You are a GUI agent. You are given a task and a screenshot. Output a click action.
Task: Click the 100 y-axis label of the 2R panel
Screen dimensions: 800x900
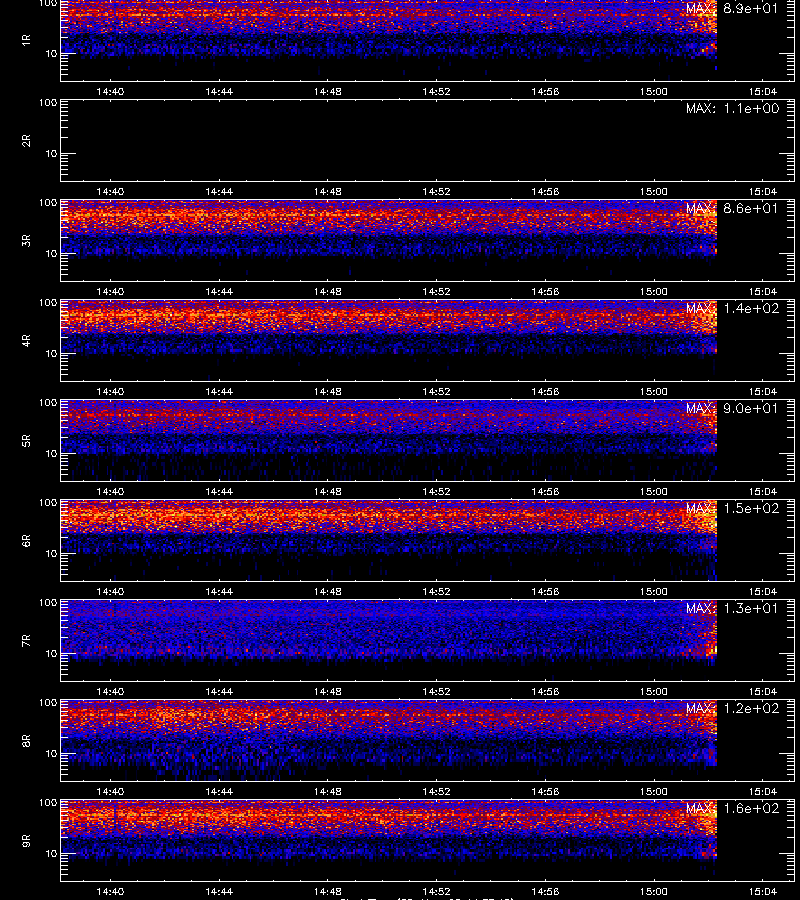pyautogui.click(x=48, y=103)
